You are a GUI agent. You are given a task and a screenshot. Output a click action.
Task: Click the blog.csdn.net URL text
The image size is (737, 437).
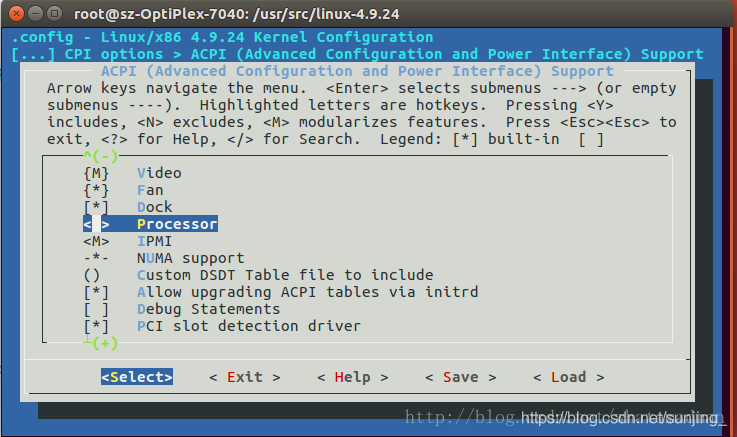pyautogui.click(x=623, y=417)
